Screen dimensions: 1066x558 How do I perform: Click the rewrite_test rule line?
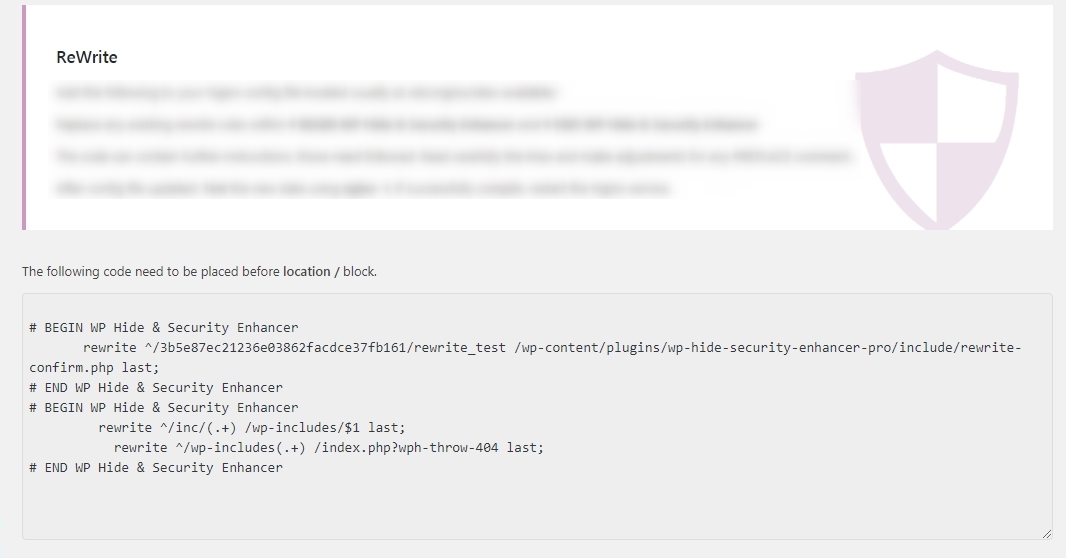click(552, 348)
